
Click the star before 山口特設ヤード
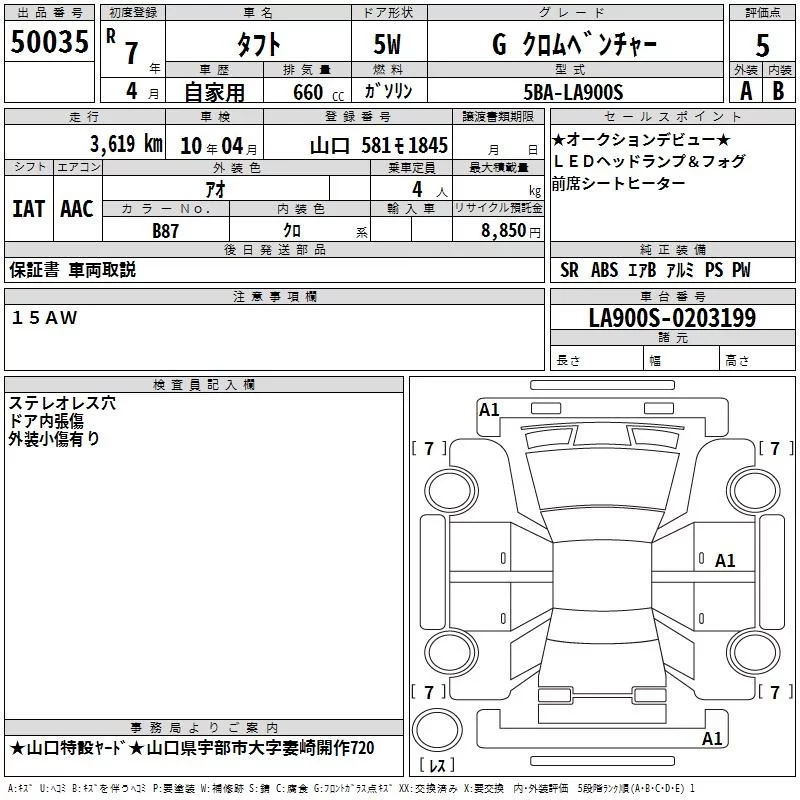(x=17, y=748)
